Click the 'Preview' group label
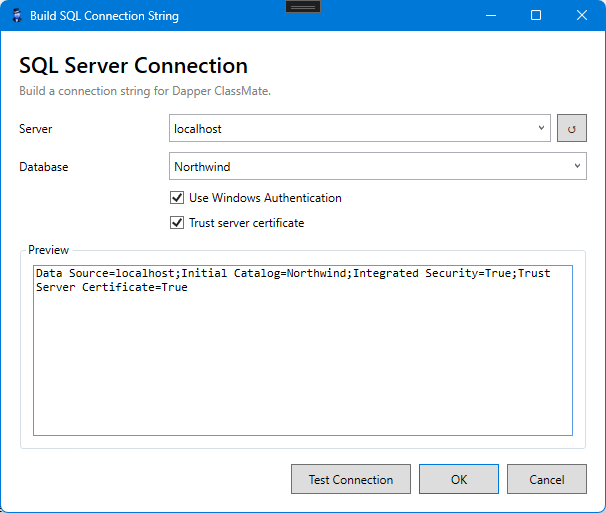 48,250
